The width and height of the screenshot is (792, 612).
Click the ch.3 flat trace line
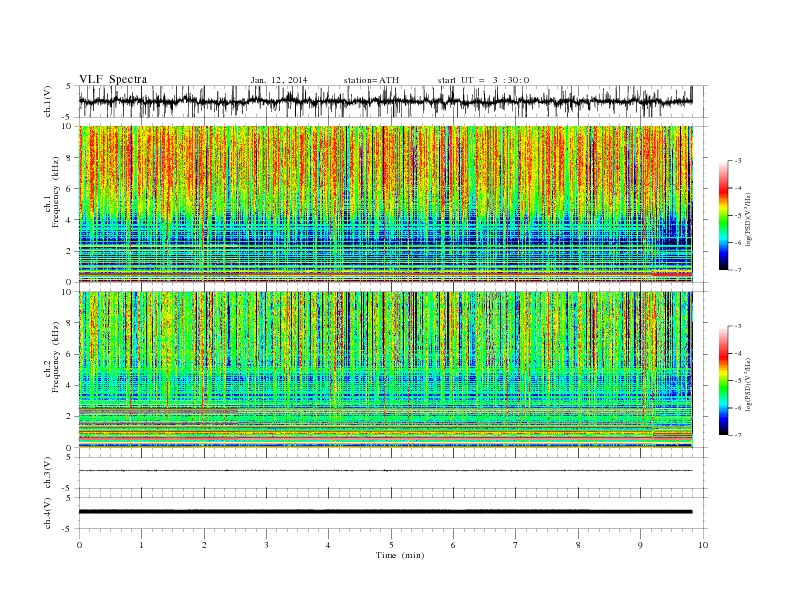(x=385, y=471)
